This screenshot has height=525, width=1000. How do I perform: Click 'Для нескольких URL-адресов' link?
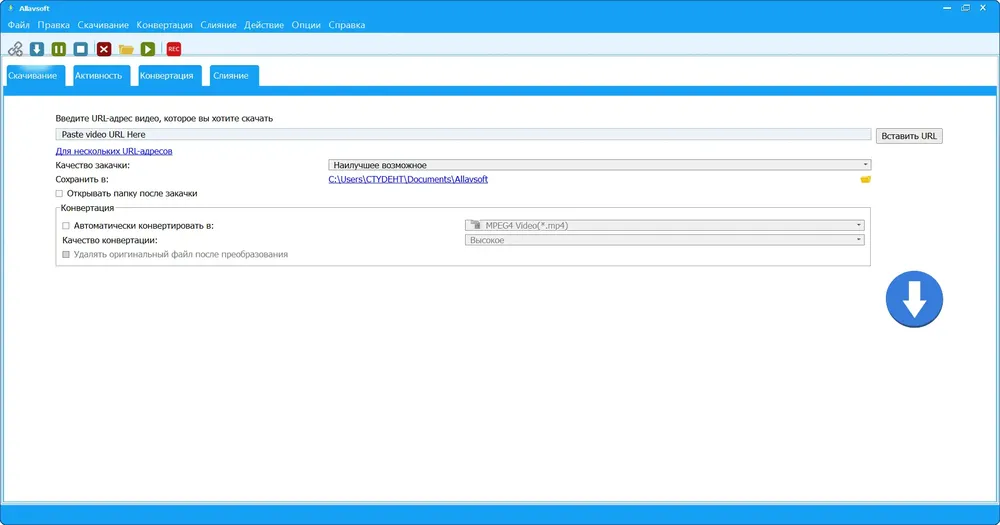[114, 151]
